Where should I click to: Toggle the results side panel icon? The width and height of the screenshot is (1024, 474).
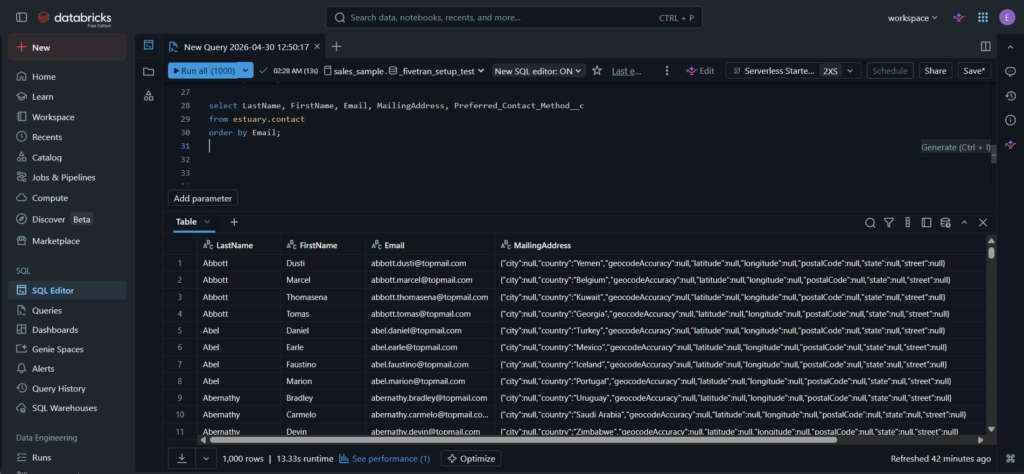[926, 223]
